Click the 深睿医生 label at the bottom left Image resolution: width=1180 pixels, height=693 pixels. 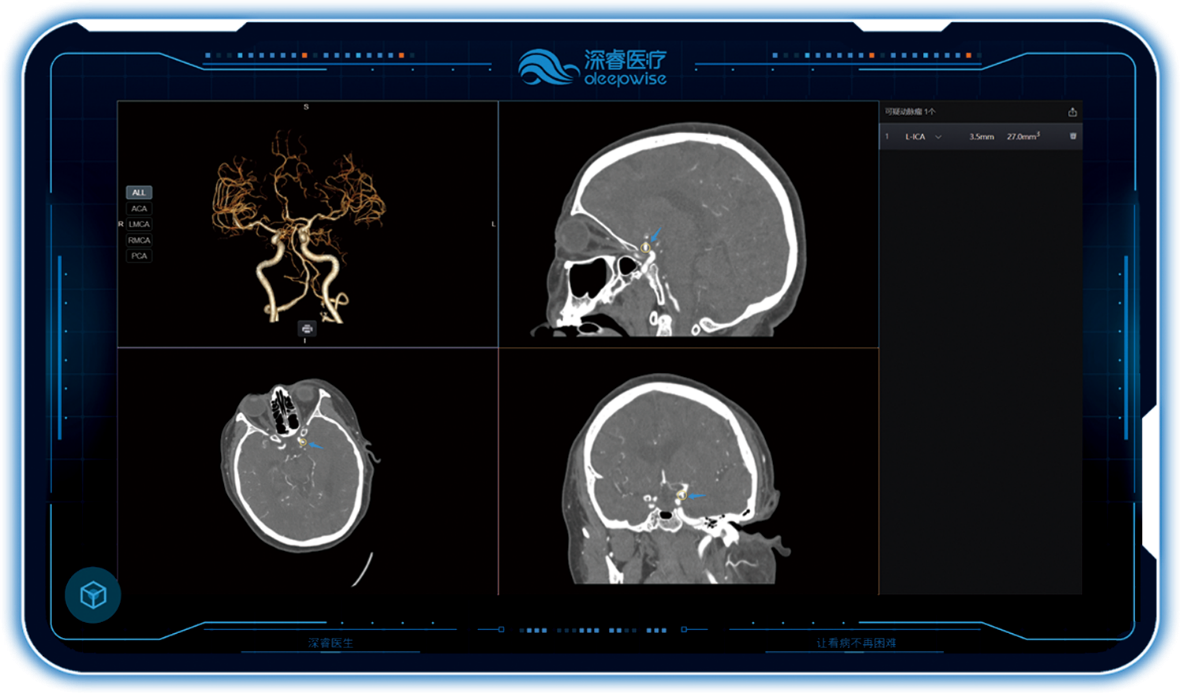pos(330,643)
